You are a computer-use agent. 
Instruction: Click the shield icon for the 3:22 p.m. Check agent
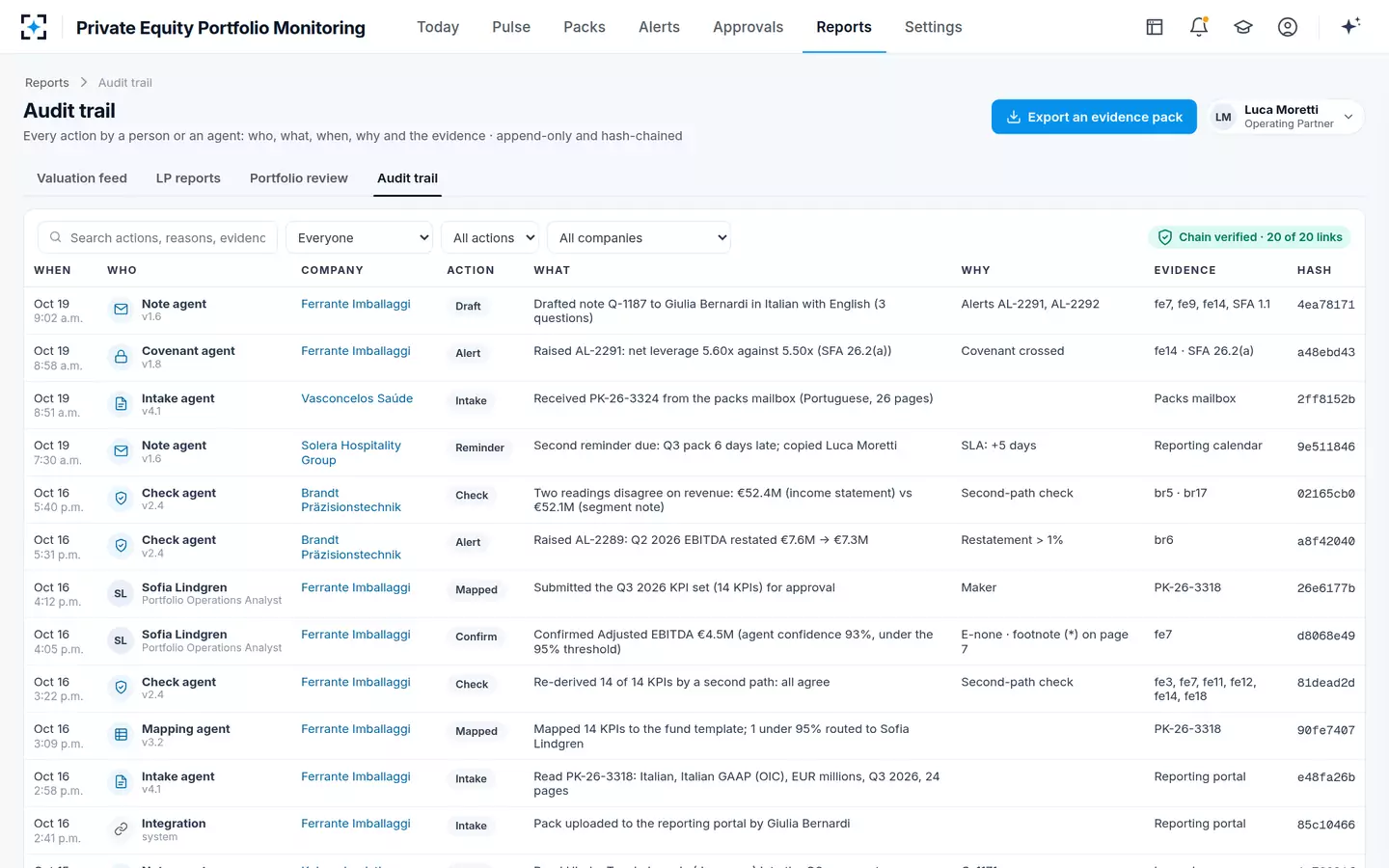pyautogui.click(x=121, y=688)
